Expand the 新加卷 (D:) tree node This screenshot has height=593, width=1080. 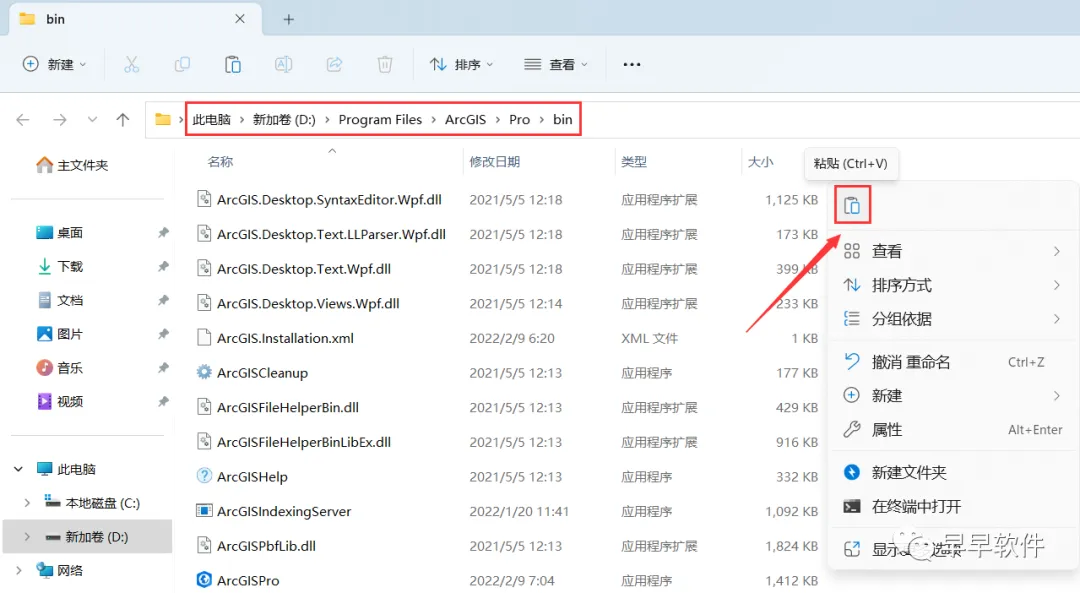pos(27,537)
